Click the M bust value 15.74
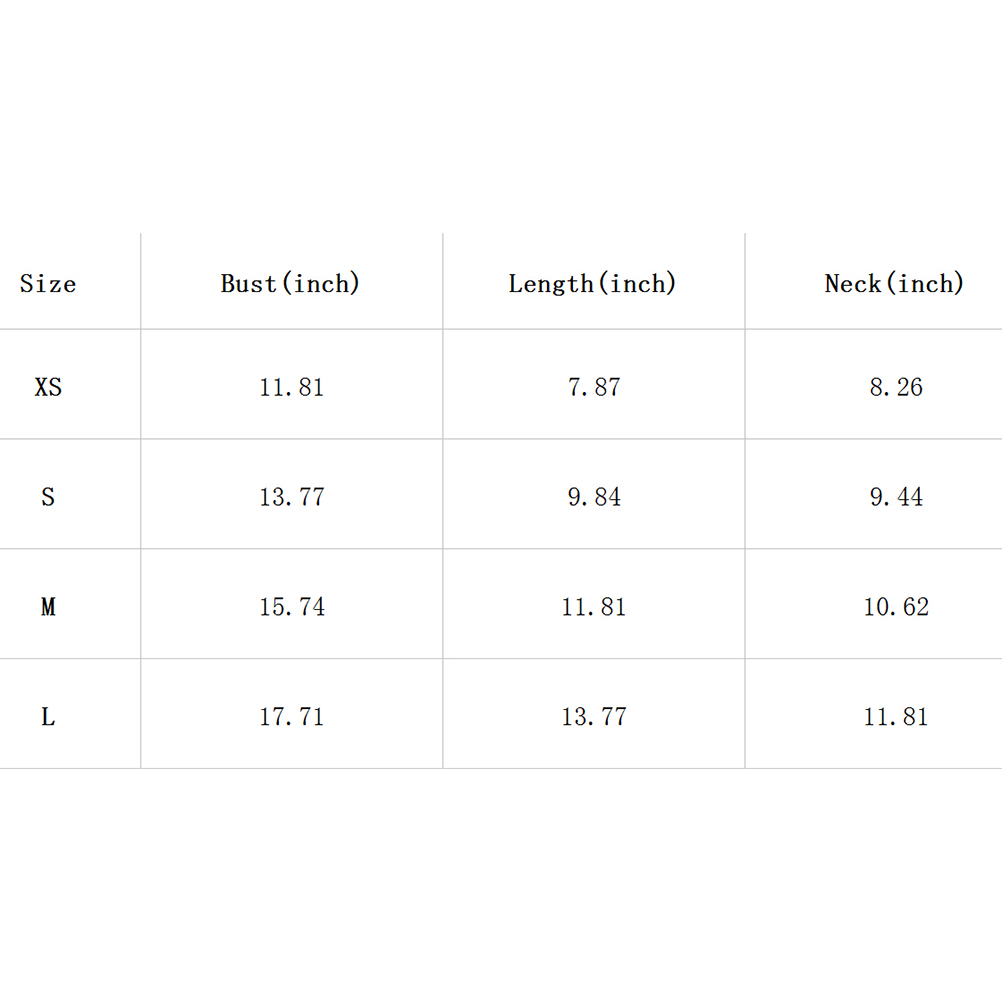 point(292,607)
